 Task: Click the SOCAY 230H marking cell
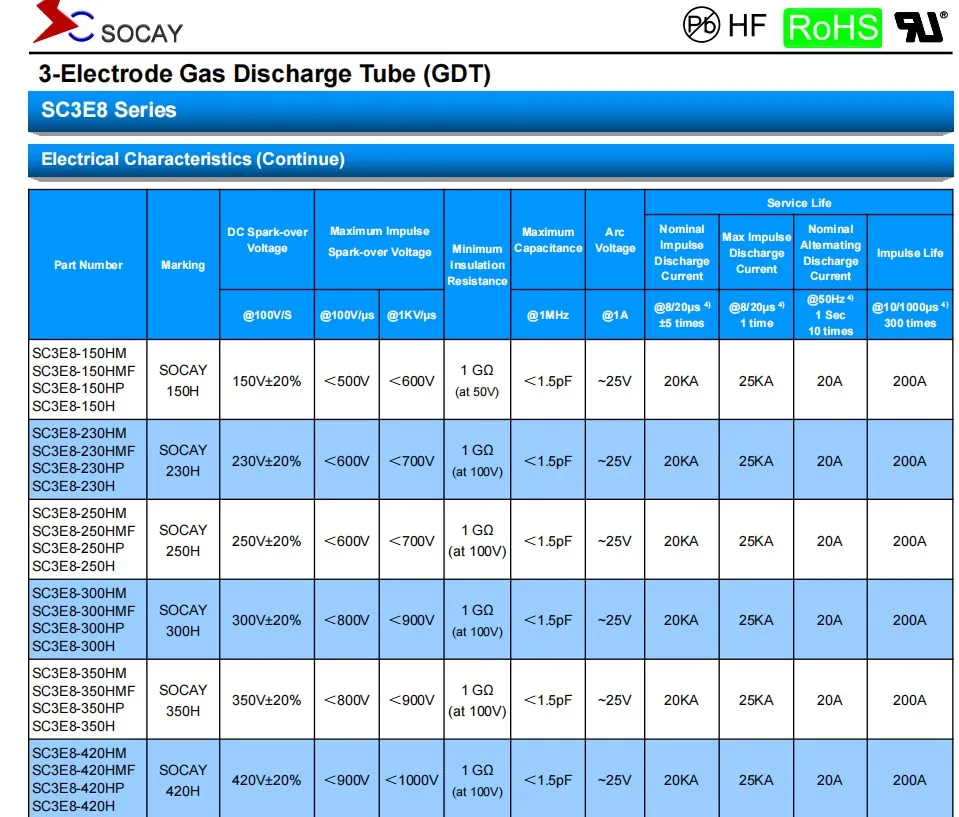(x=183, y=460)
